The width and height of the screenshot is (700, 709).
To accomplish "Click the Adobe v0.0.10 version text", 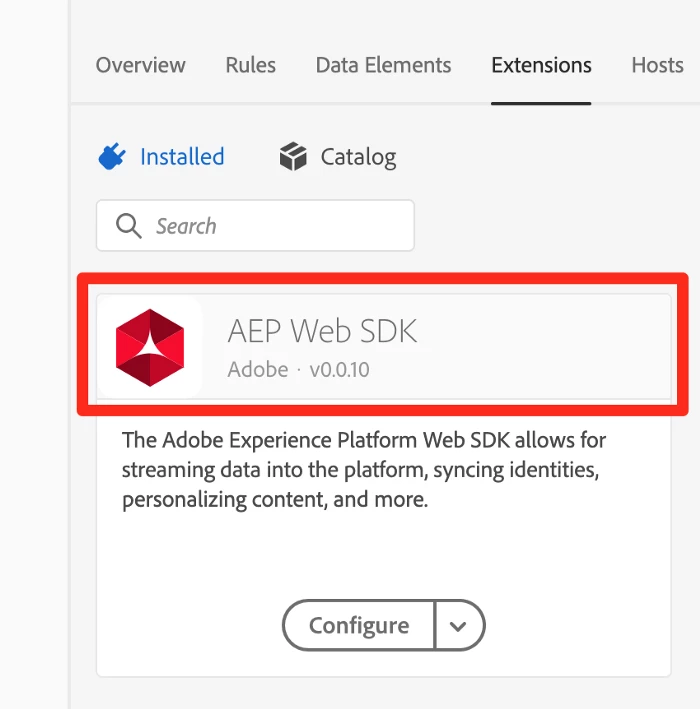I will [x=298, y=369].
